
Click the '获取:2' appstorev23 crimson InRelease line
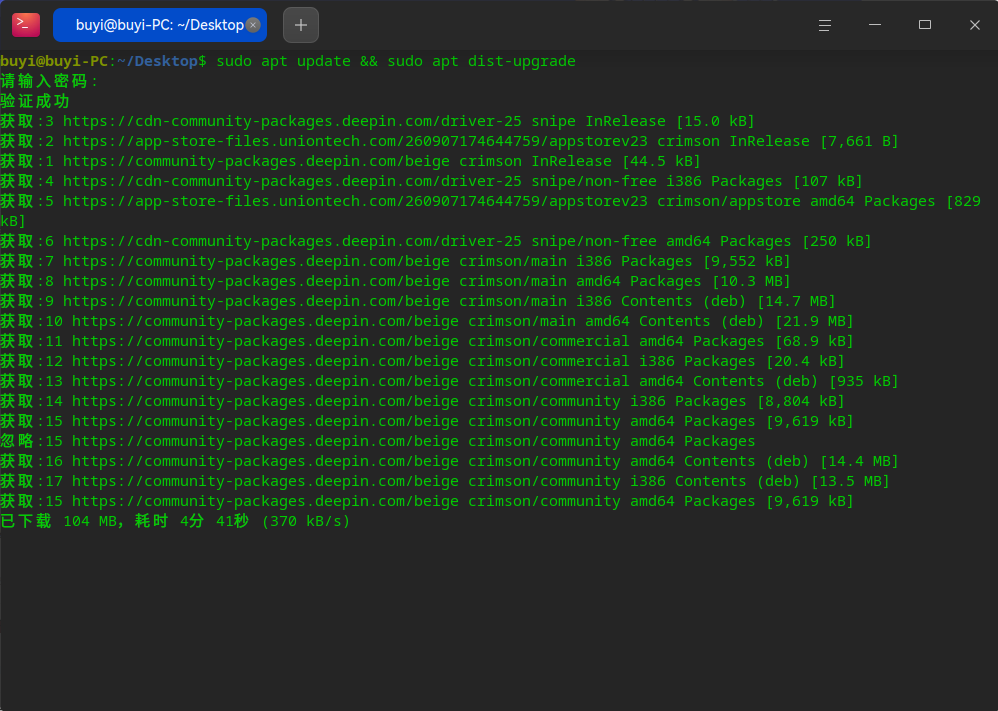(449, 141)
